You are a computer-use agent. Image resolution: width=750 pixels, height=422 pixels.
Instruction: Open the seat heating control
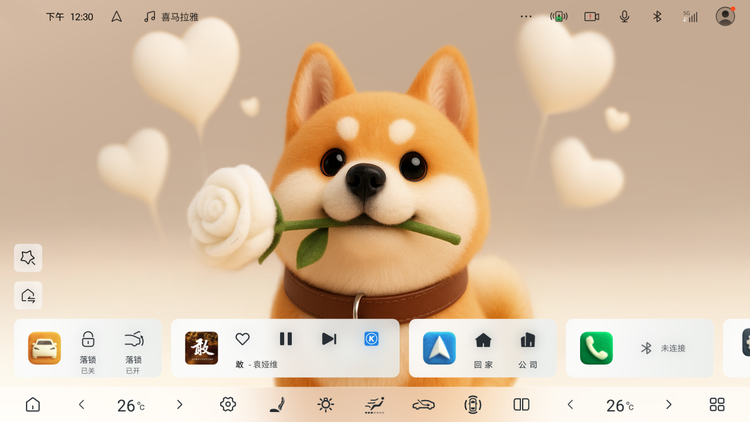click(x=277, y=405)
